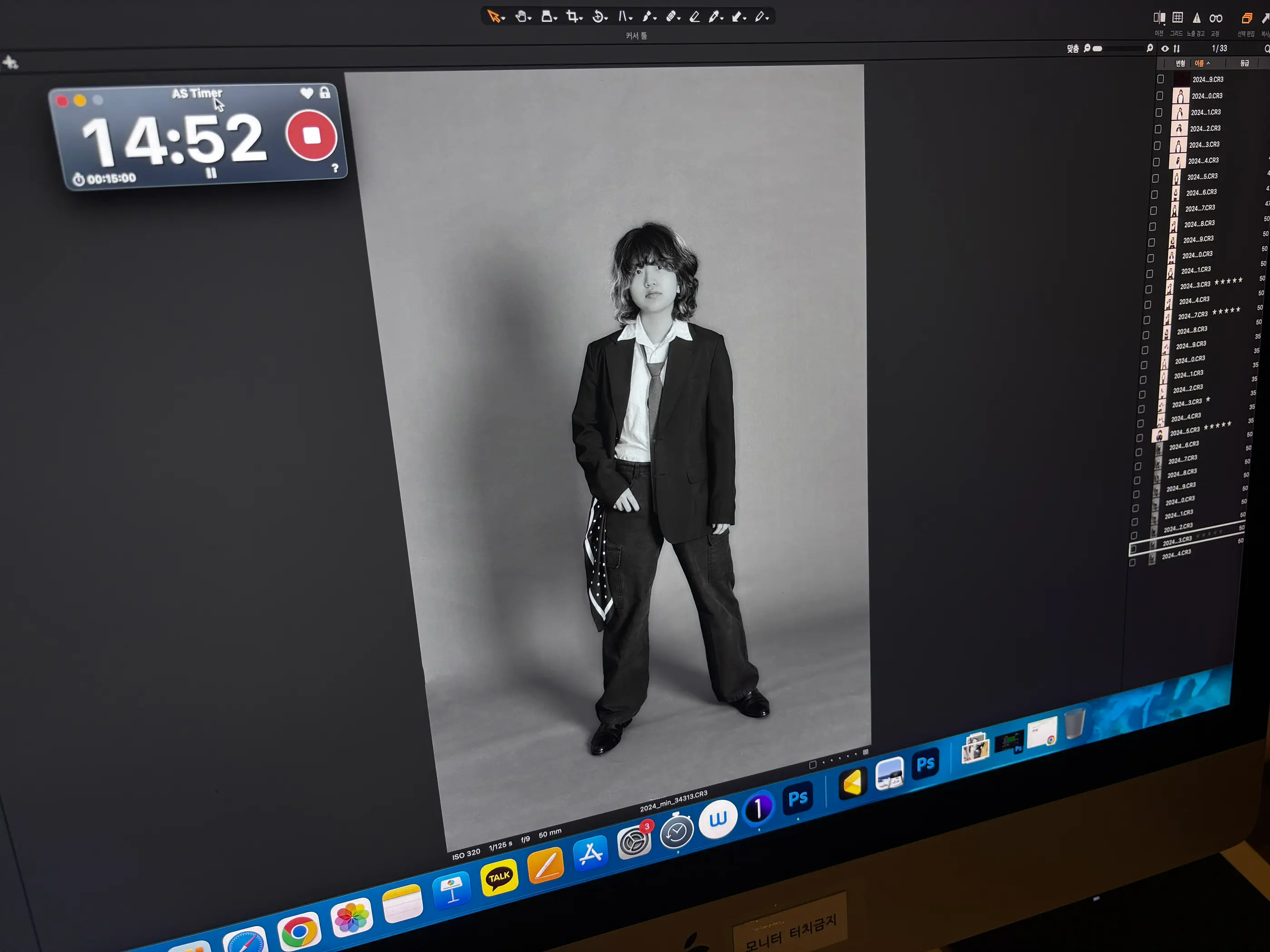Open the 이전 before/after dropdown
The image size is (1270, 952).
[x=1164, y=25]
